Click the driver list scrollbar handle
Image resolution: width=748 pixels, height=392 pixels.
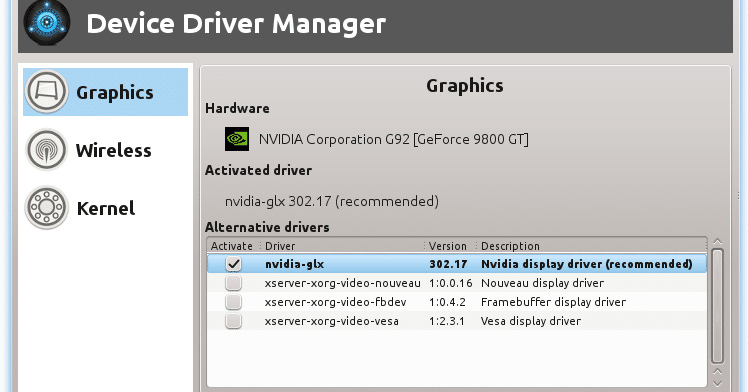point(717,306)
